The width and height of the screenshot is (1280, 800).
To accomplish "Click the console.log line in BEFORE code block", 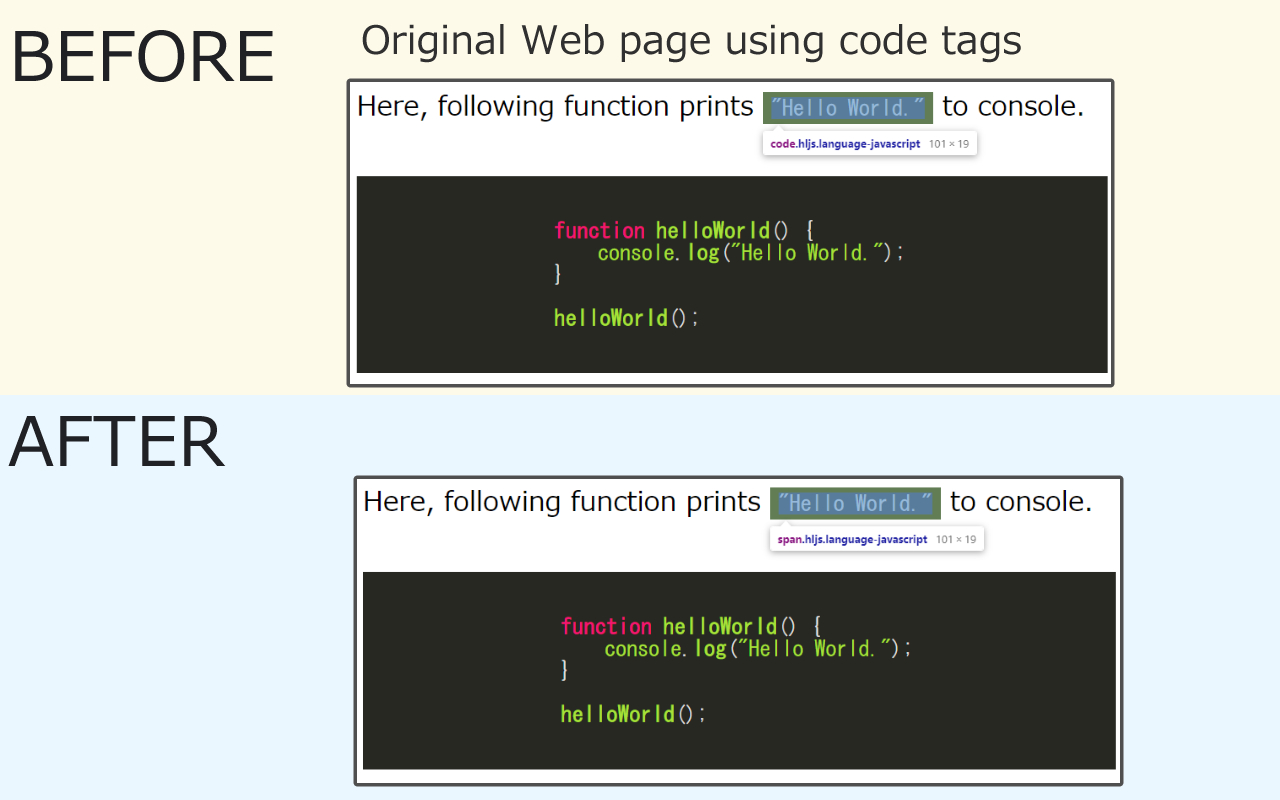I will click(x=751, y=253).
